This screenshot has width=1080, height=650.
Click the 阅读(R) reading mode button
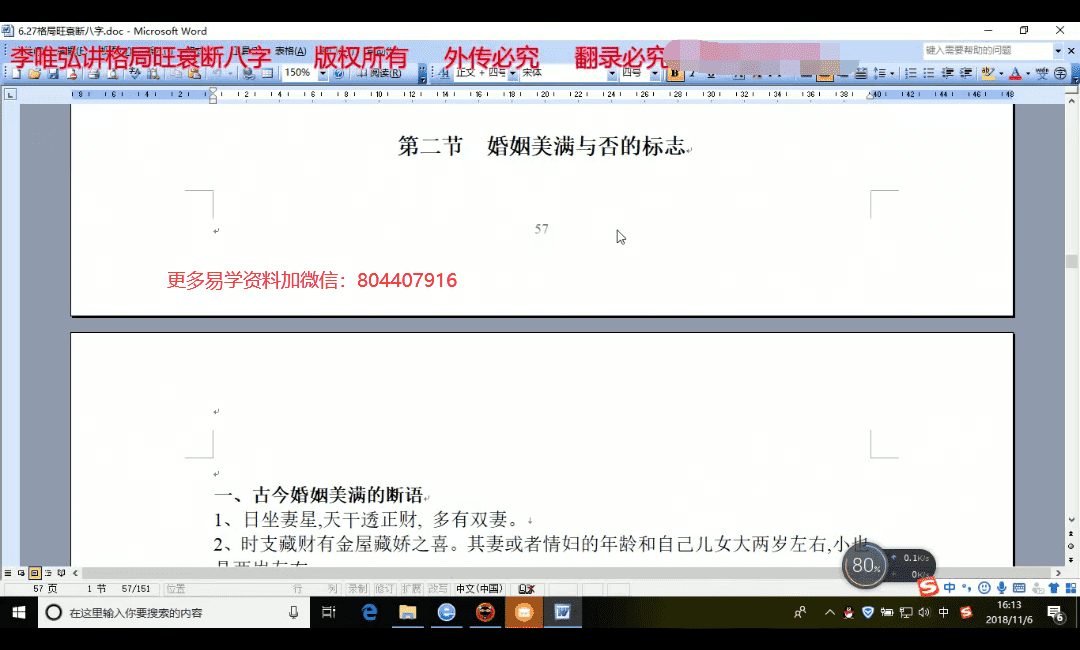(x=380, y=73)
